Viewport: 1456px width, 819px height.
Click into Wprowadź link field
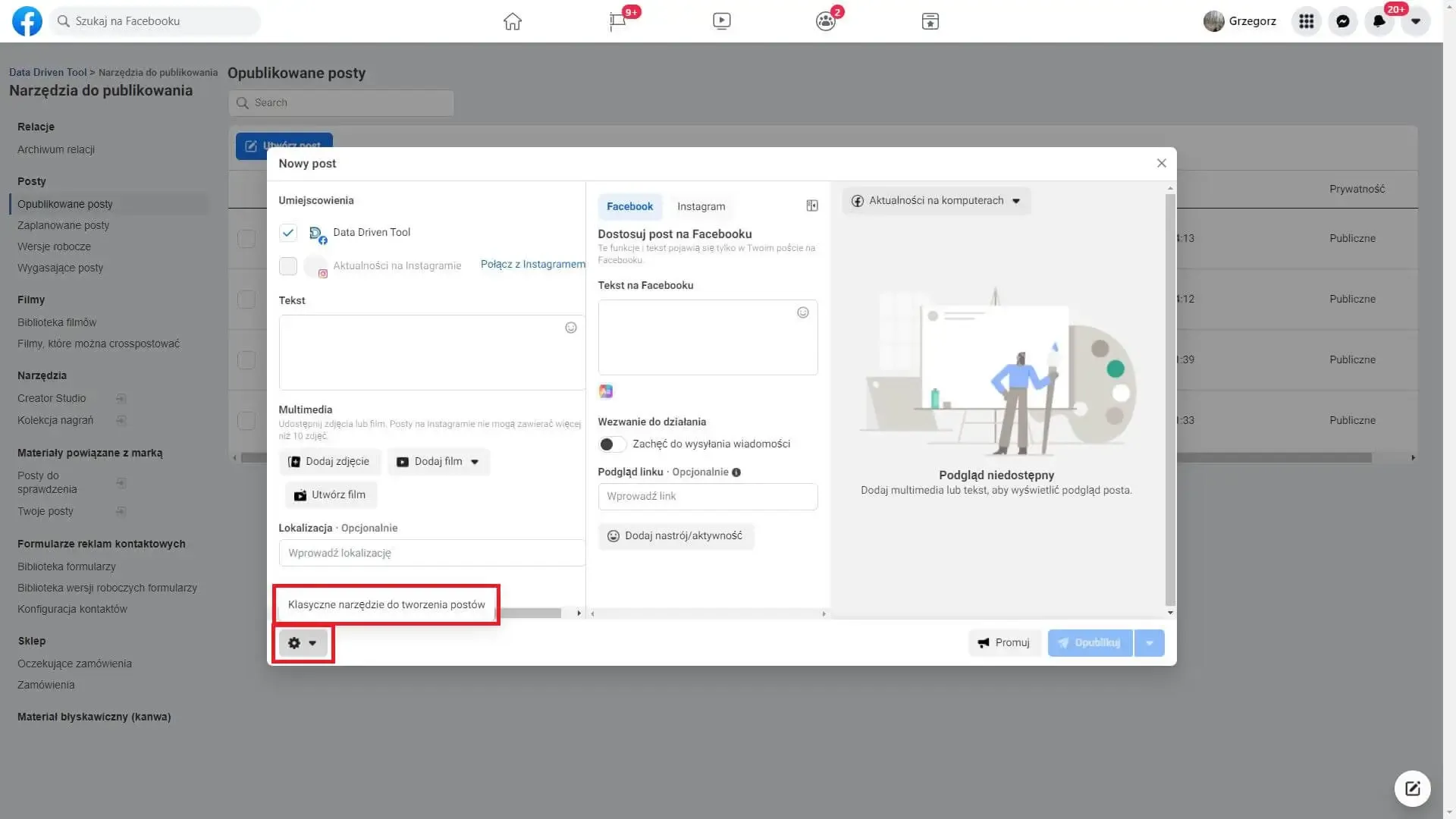[708, 497]
